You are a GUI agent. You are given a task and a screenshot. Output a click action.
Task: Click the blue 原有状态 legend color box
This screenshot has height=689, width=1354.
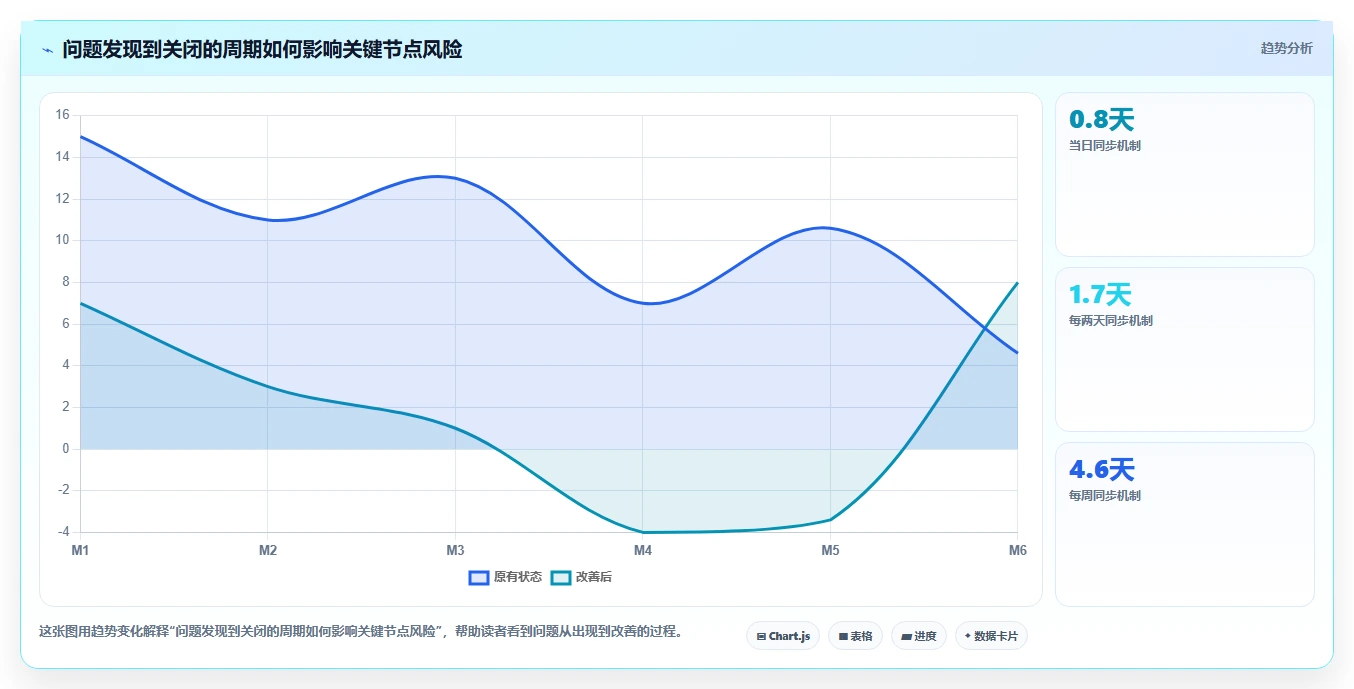tap(479, 577)
